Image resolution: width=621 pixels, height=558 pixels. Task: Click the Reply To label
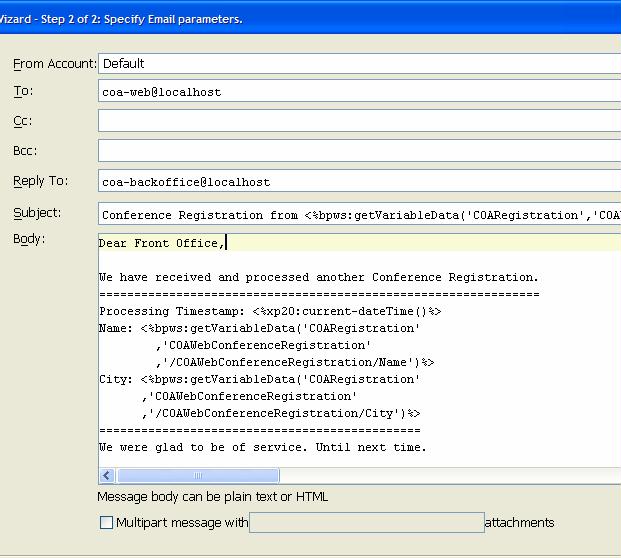click(x=40, y=181)
